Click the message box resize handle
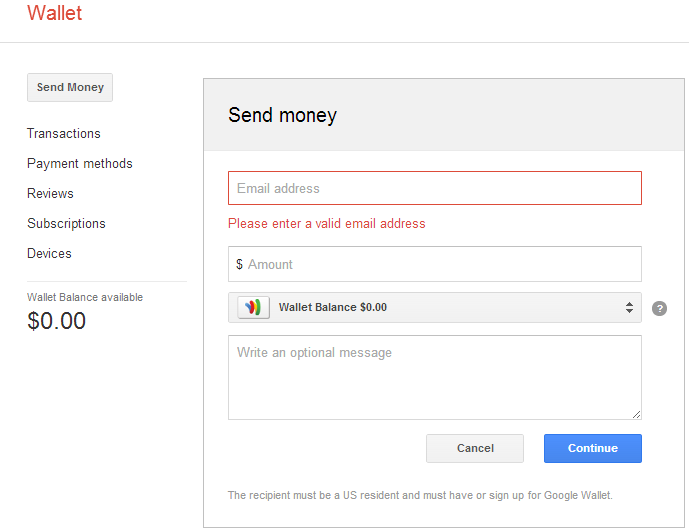This screenshot has width=689, height=532. point(636,414)
